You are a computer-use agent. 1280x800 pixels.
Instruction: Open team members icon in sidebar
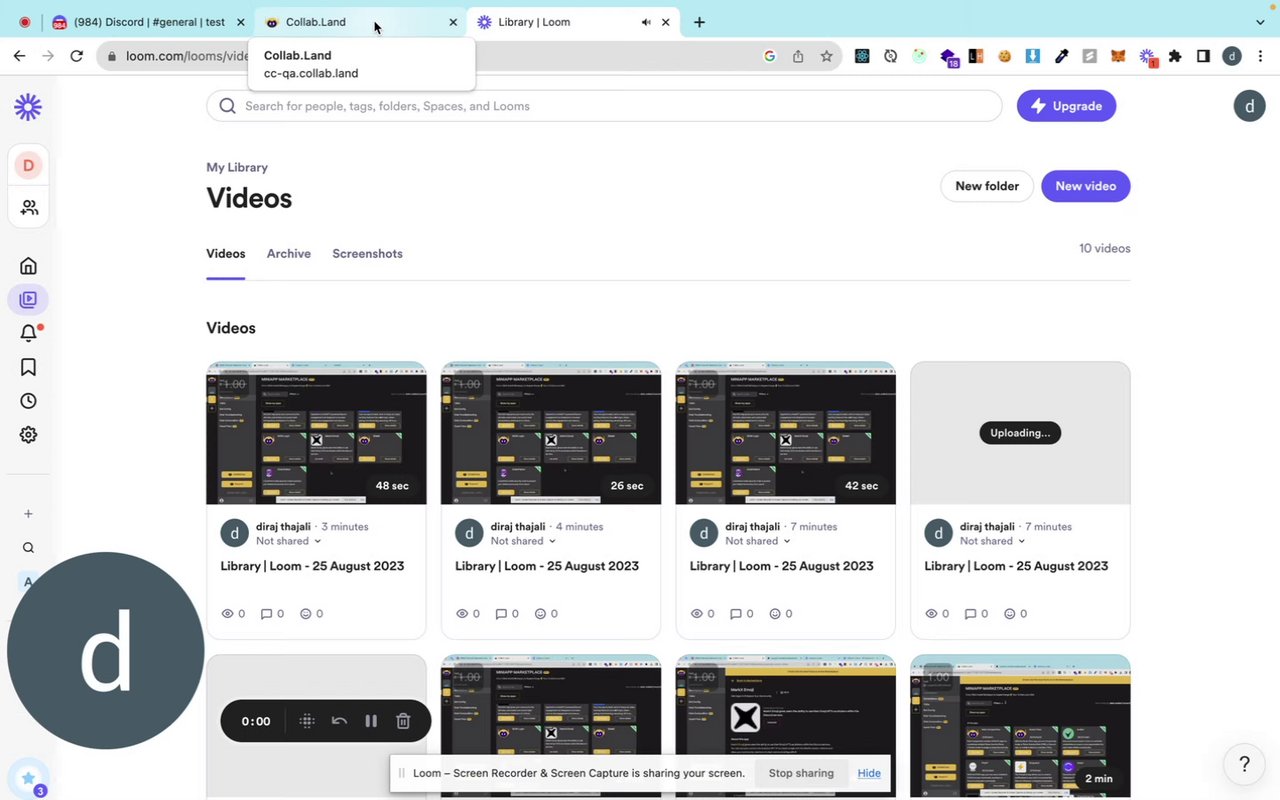pyautogui.click(x=28, y=207)
